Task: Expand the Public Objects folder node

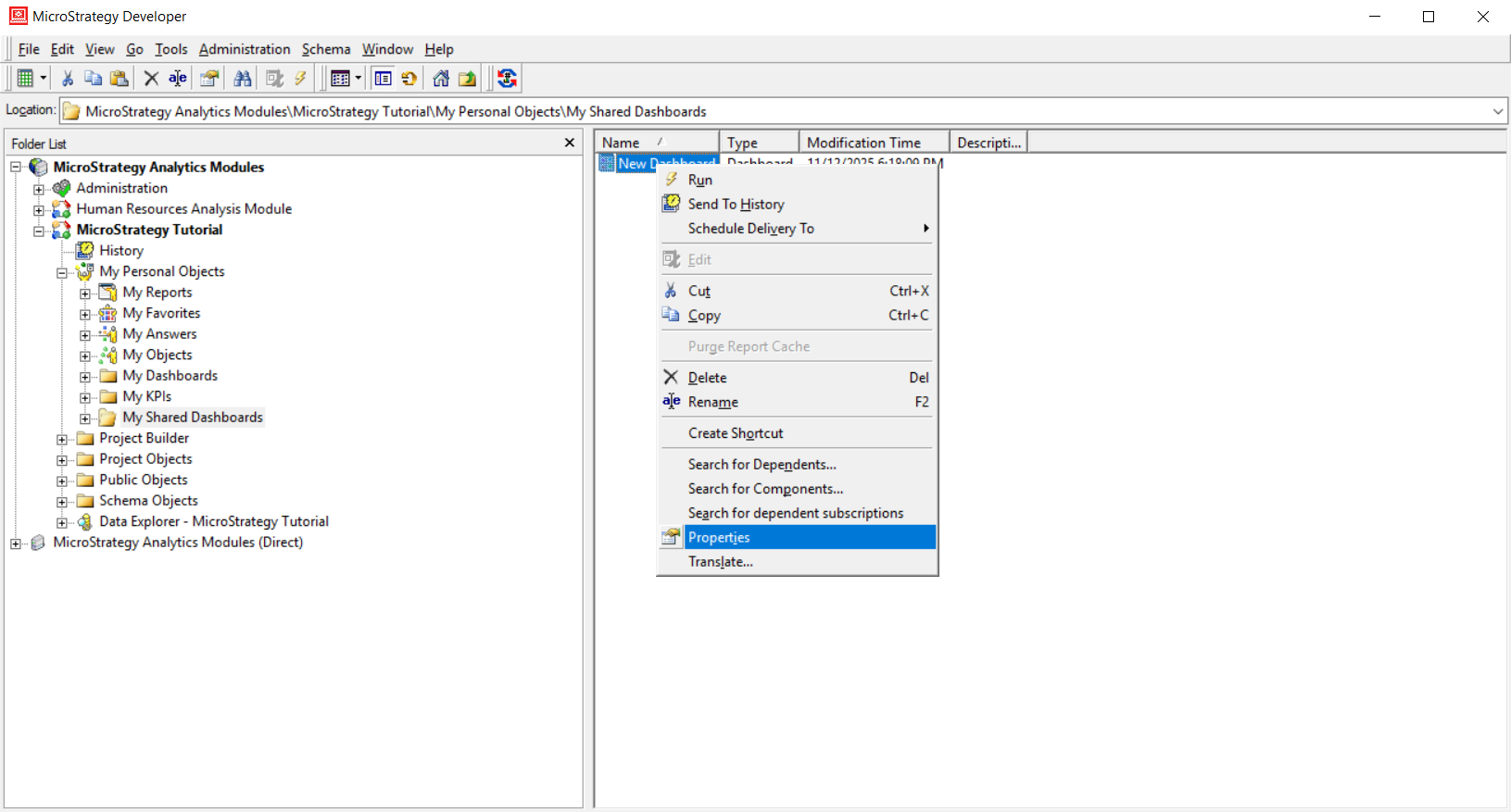Action: pyautogui.click(x=62, y=481)
